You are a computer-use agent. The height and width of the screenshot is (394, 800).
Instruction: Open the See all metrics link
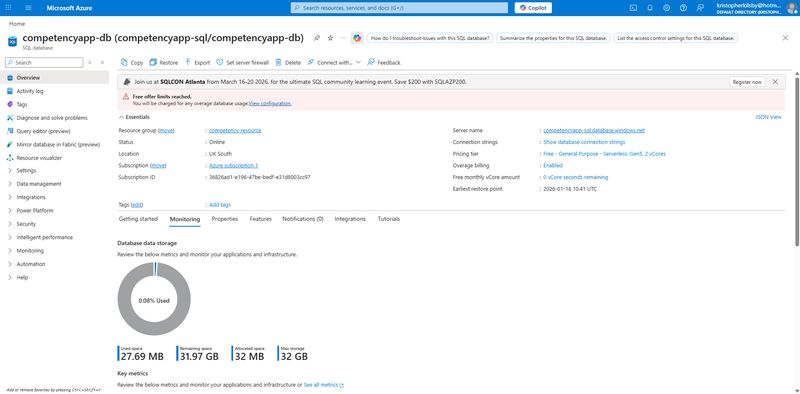pyautogui.click(x=323, y=385)
